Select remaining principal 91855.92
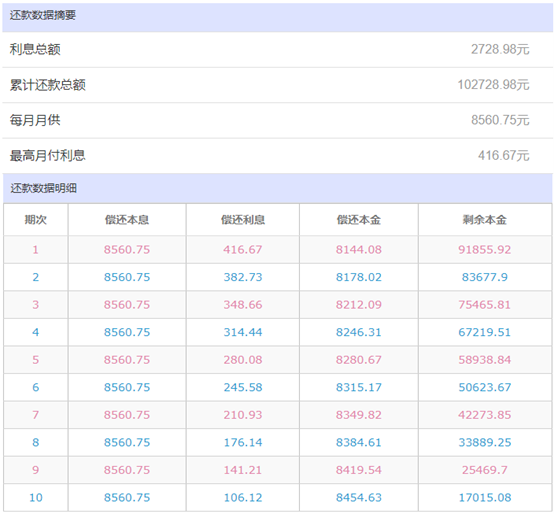This screenshot has height=514, width=554. pos(485,250)
